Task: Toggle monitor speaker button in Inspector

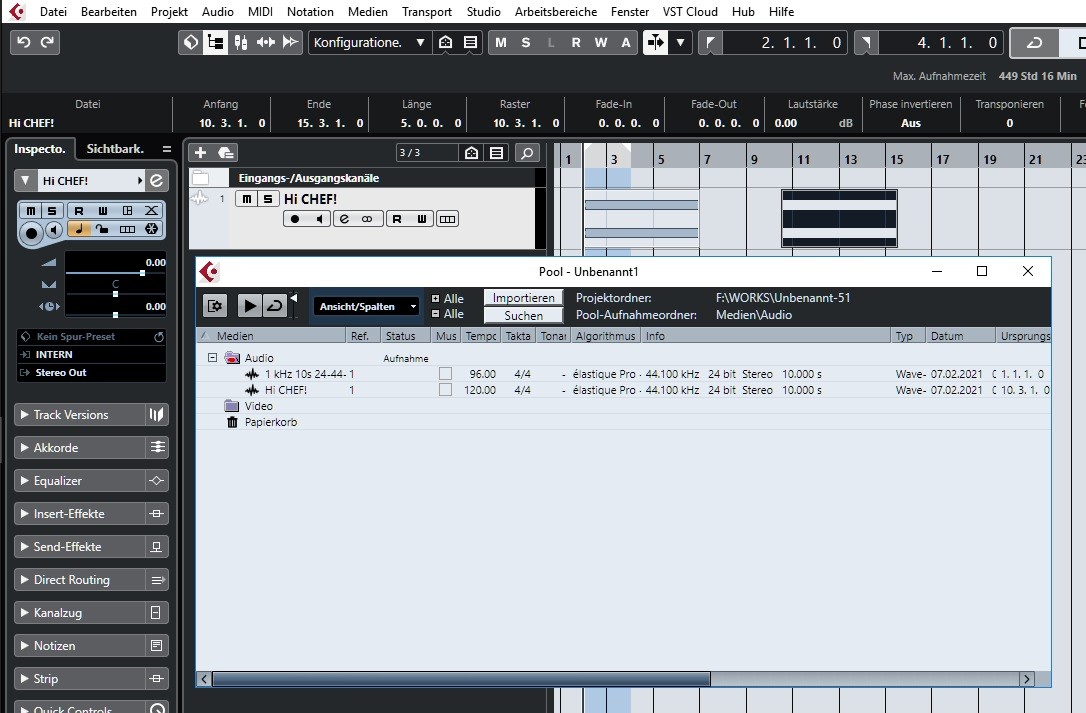Action: tap(54, 230)
